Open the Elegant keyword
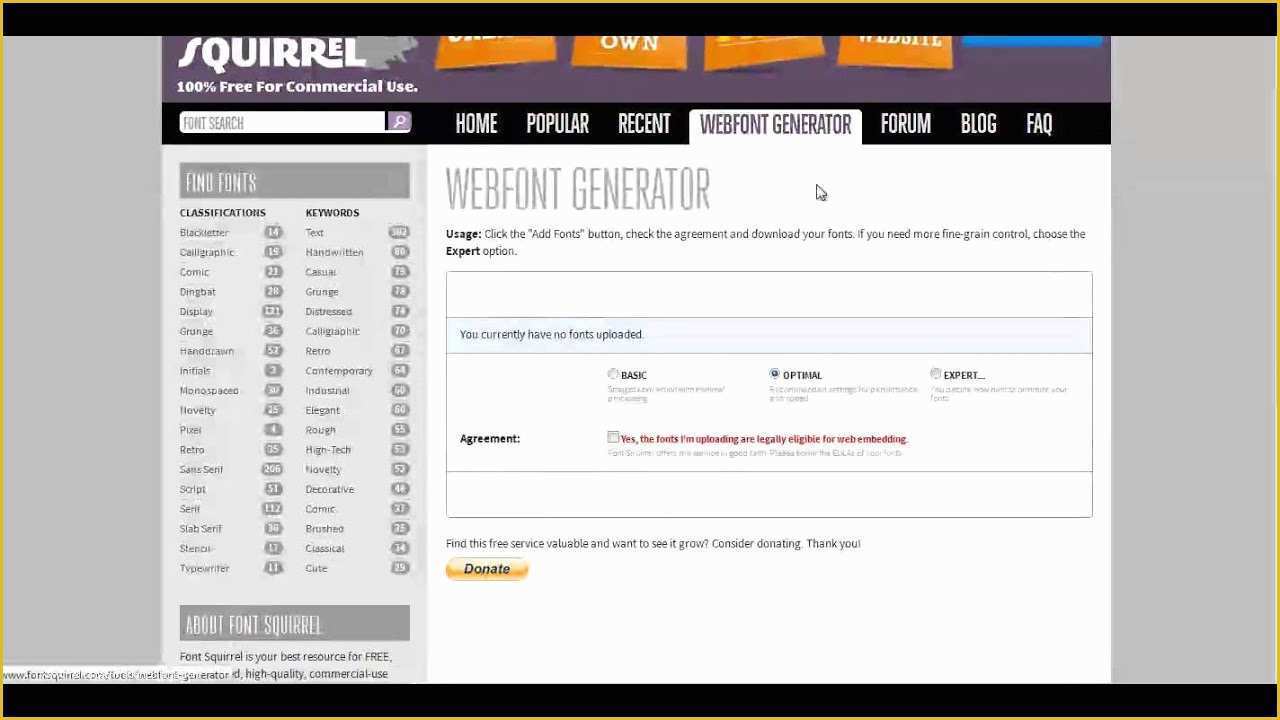Image resolution: width=1280 pixels, height=720 pixels. pos(322,410)
